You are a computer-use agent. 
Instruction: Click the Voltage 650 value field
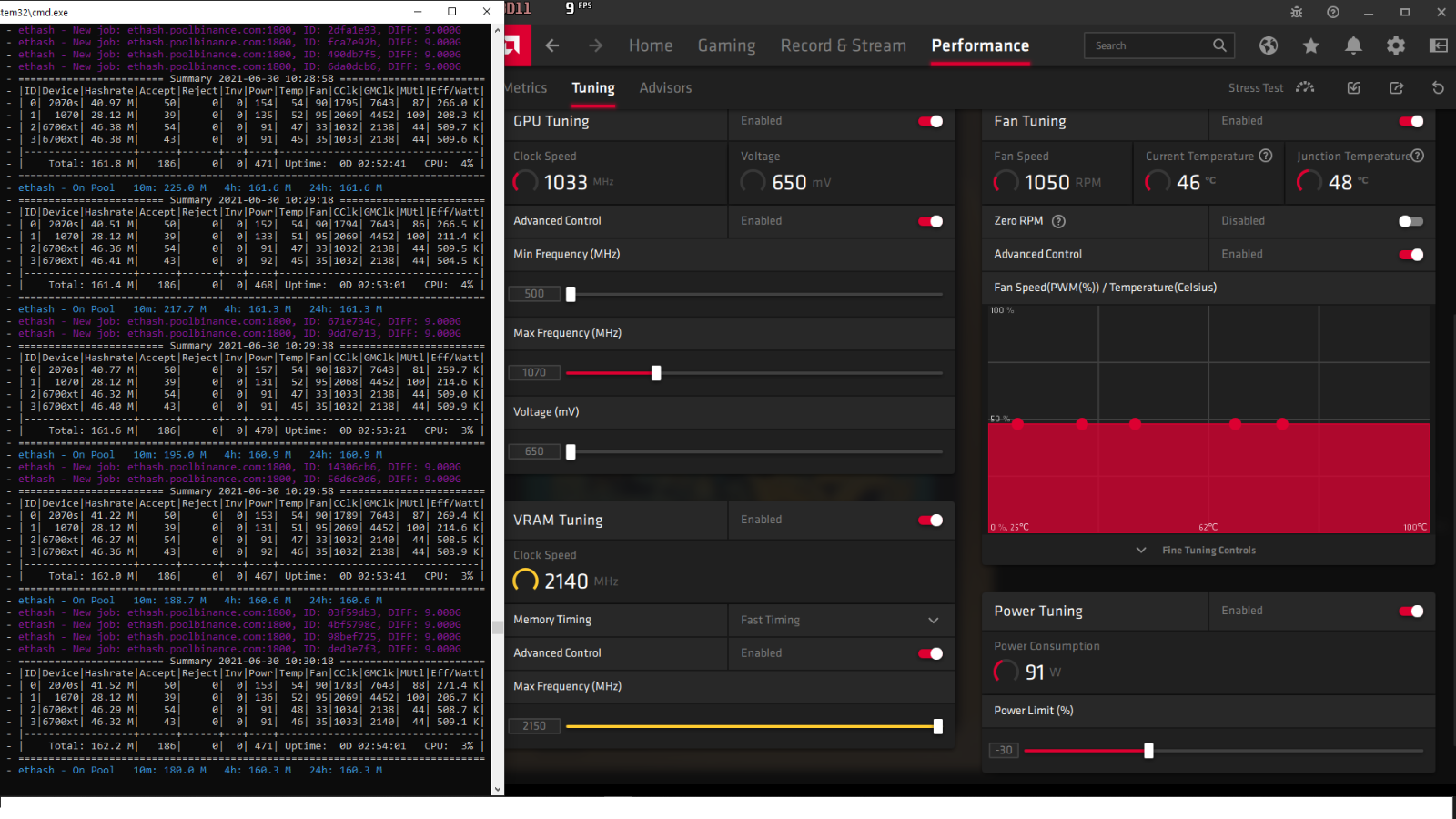534,451
